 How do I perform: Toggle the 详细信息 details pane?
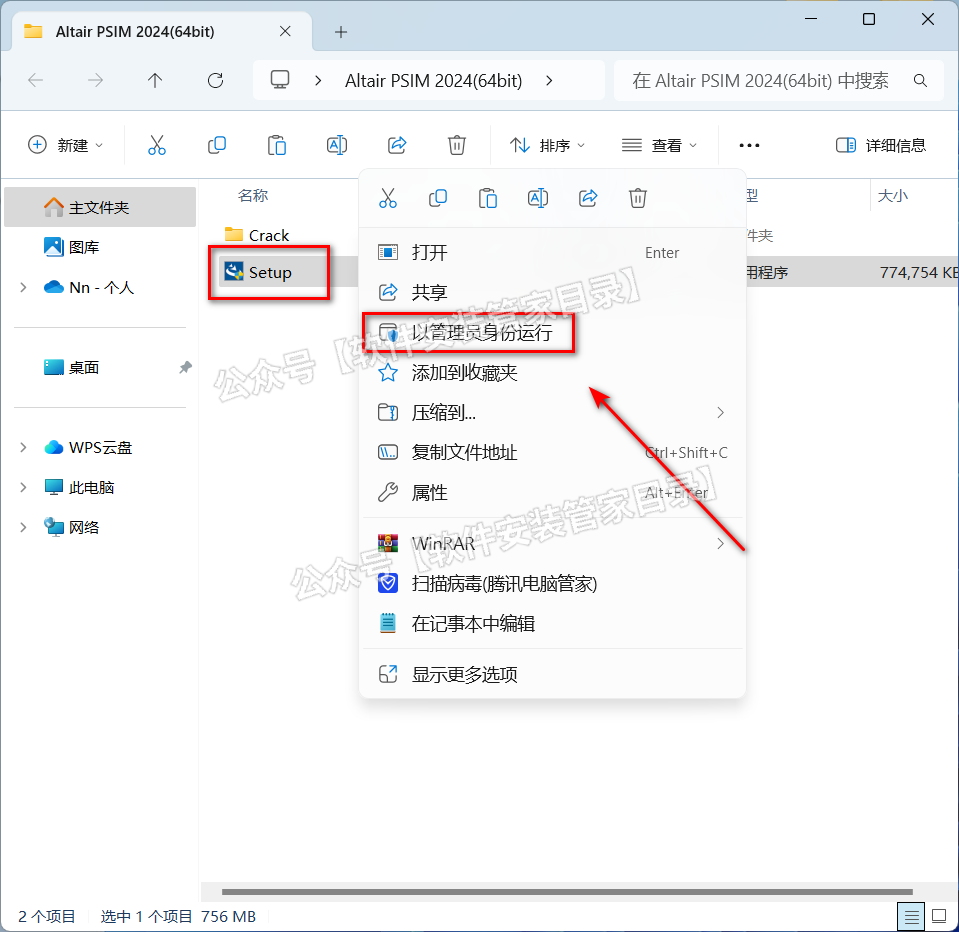tap(880, 145)
